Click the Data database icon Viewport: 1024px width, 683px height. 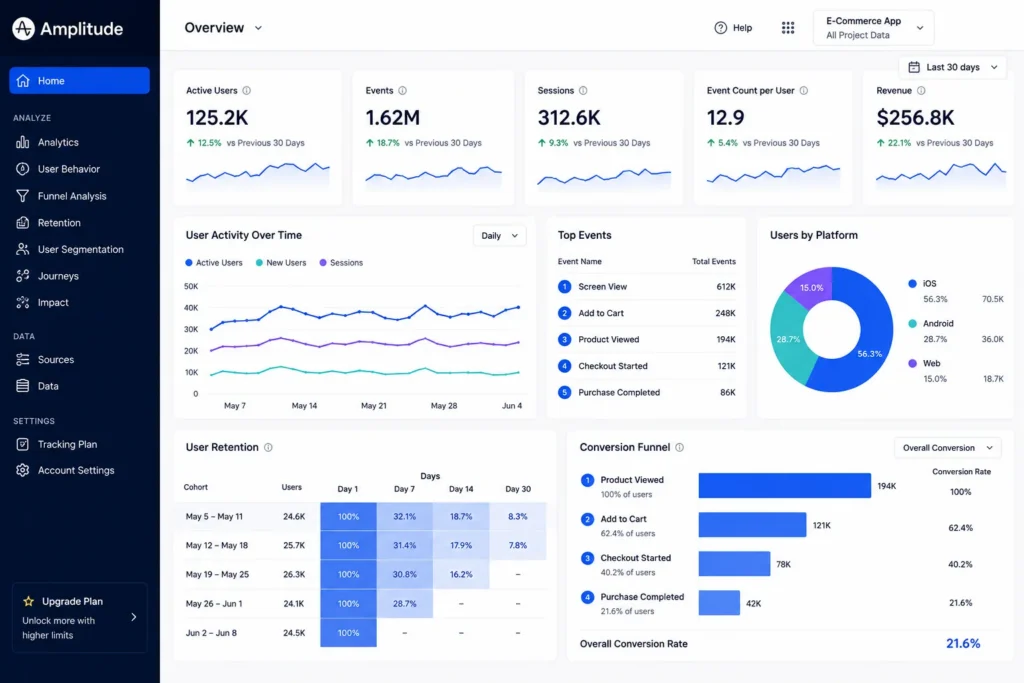(23, 386)
